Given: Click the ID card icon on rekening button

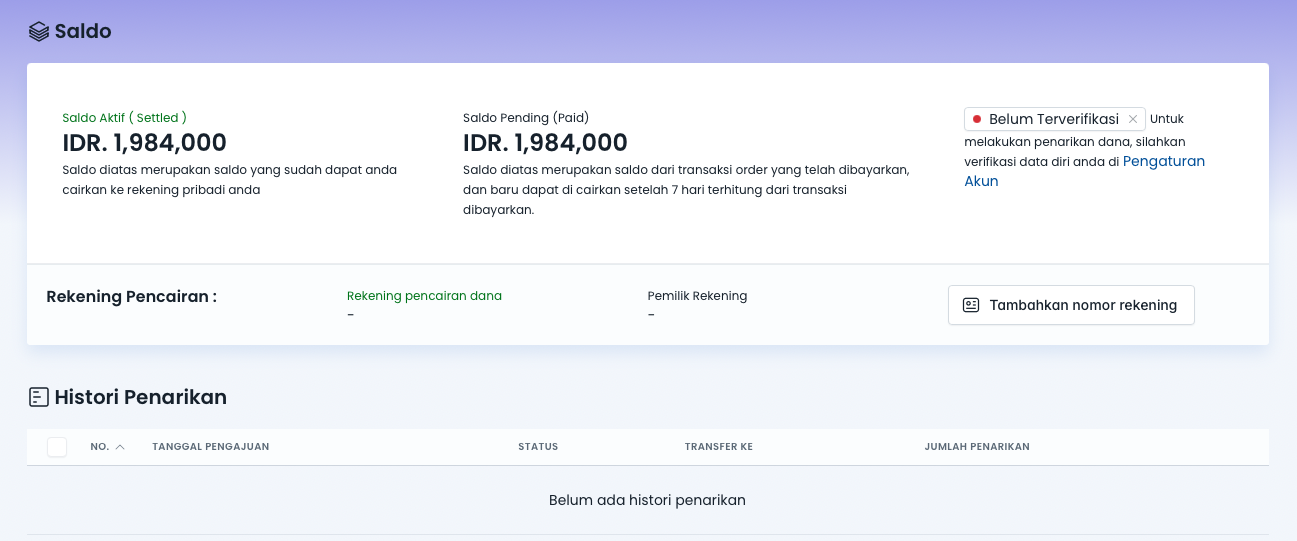Looking at the screenshot, I should (970, 305).
